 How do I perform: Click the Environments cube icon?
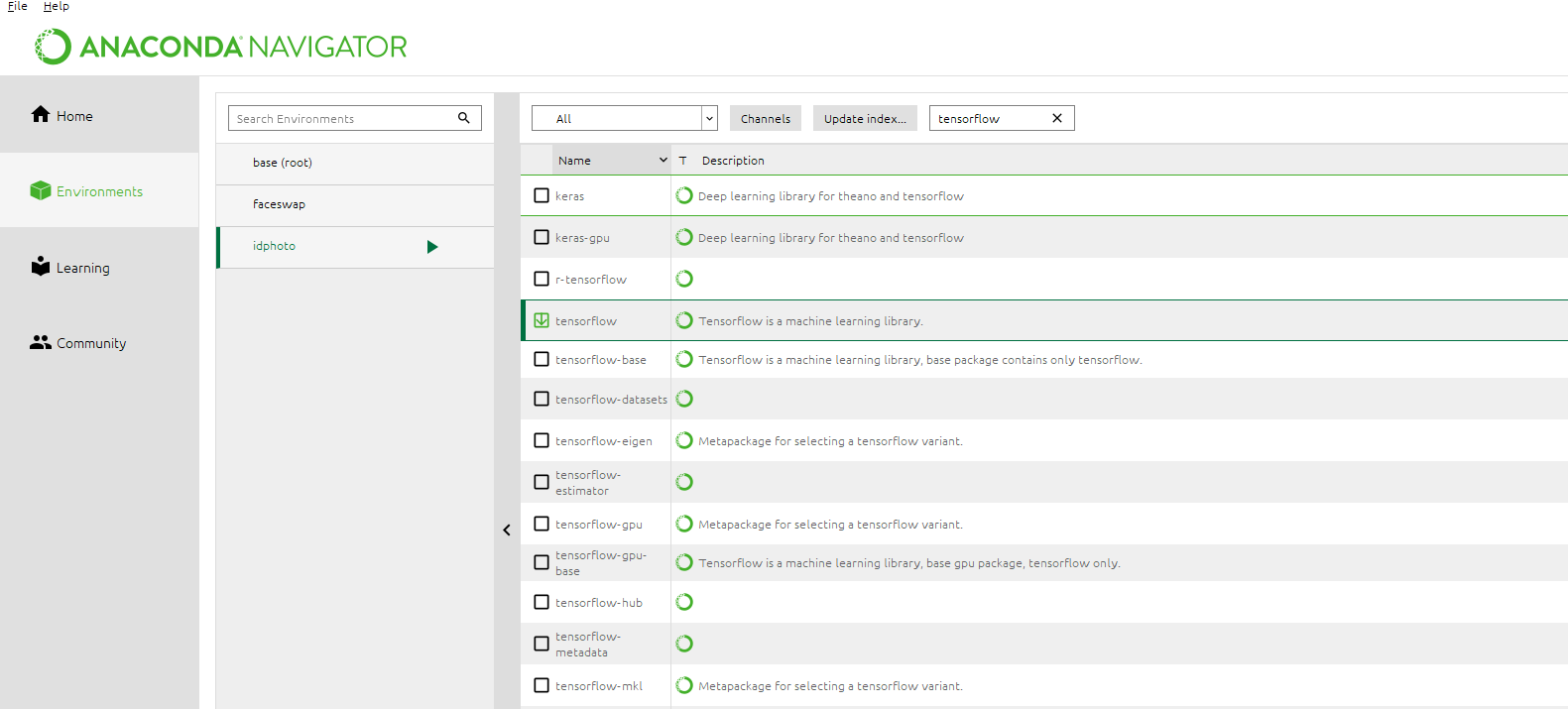pyautogui.click(x=41, y=190)
